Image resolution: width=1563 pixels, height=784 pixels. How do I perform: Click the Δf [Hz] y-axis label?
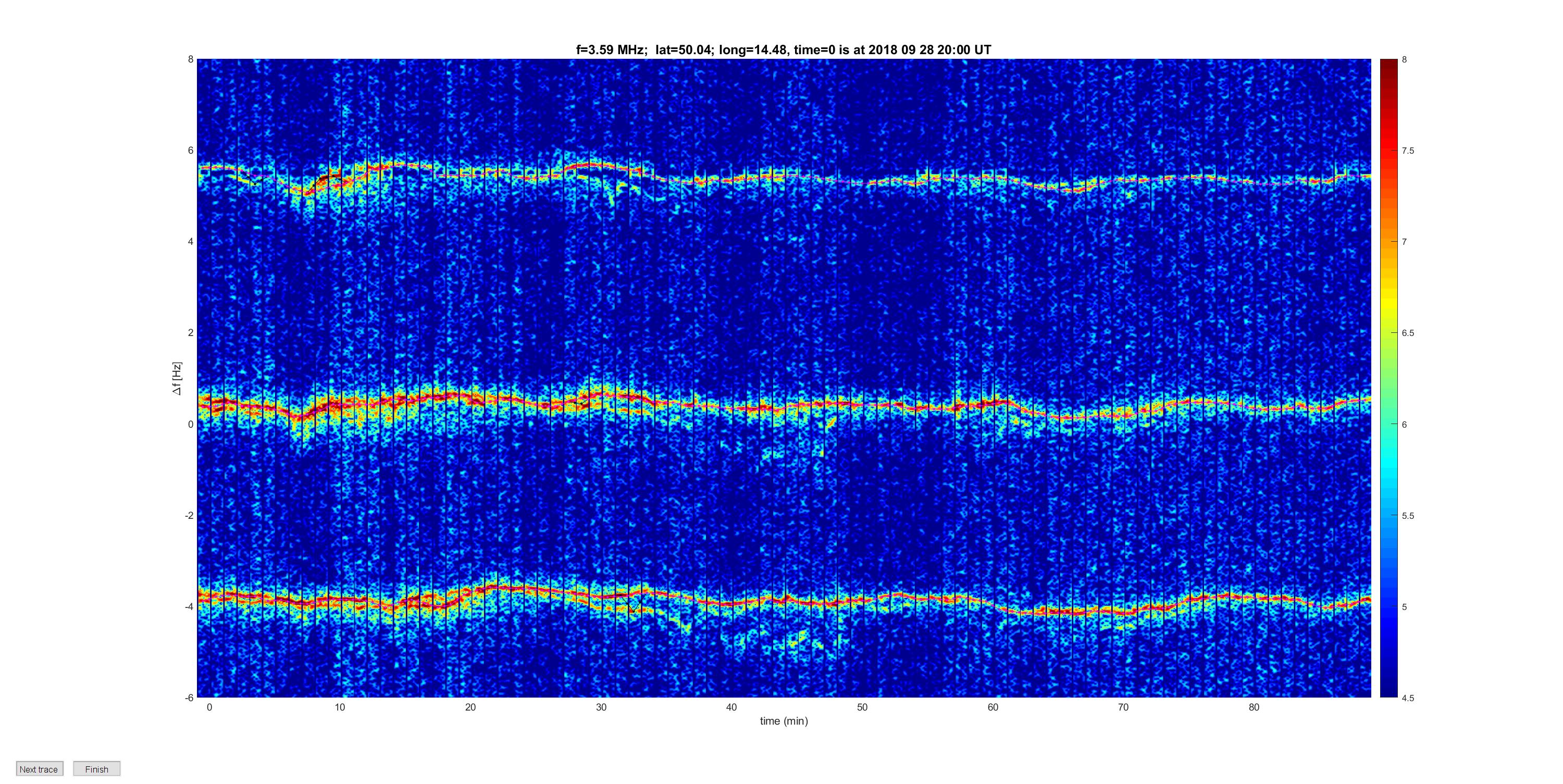tap(177, 378)
